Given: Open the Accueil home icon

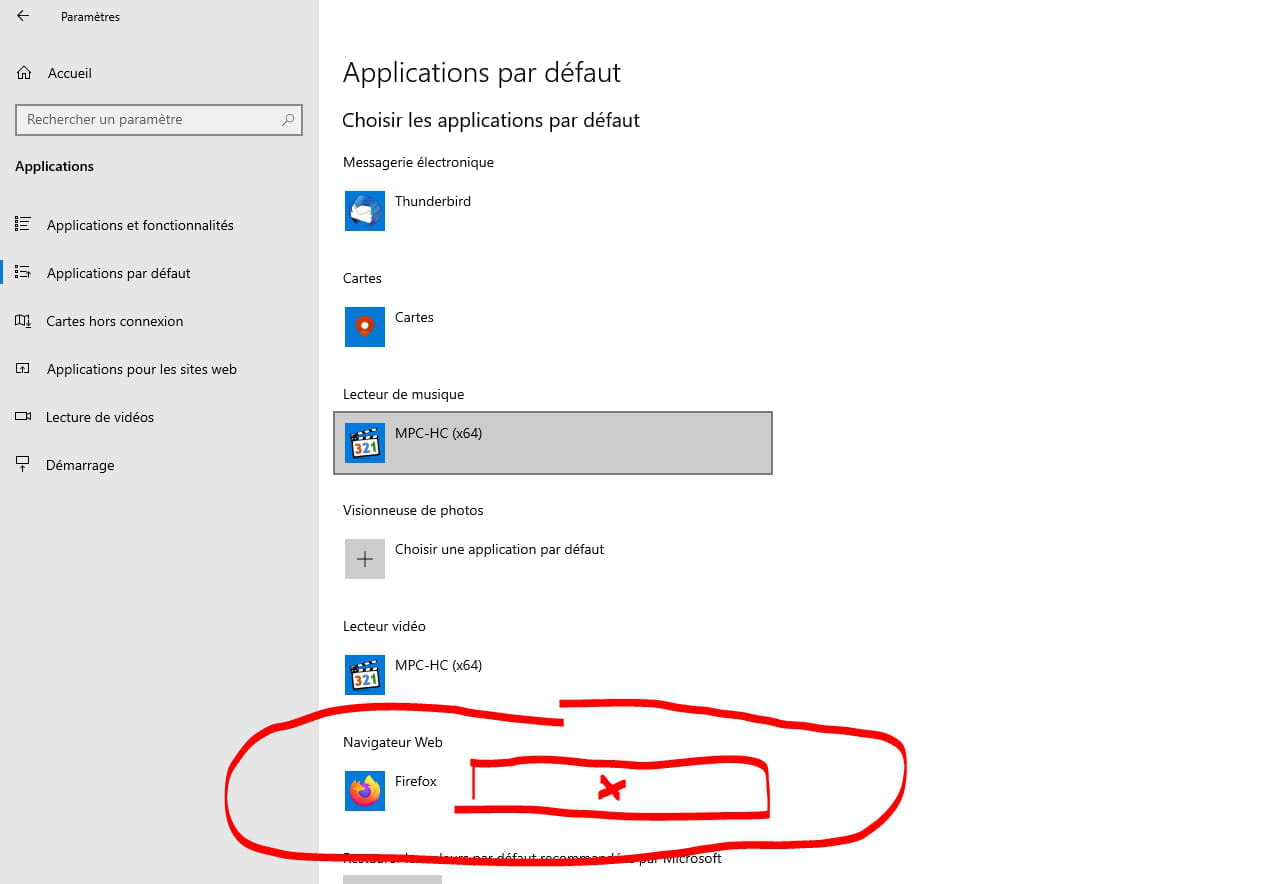Looking at the screenshot, I should pyautogui.click(x=24, y=73).
